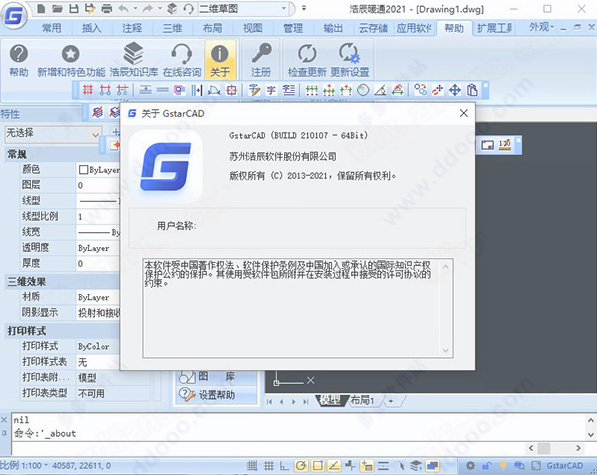The width and height of the screenshot is (597, 475).
Task: Click the Redo arrow icon
Action: pyautogui.click(x=148, y=8)
